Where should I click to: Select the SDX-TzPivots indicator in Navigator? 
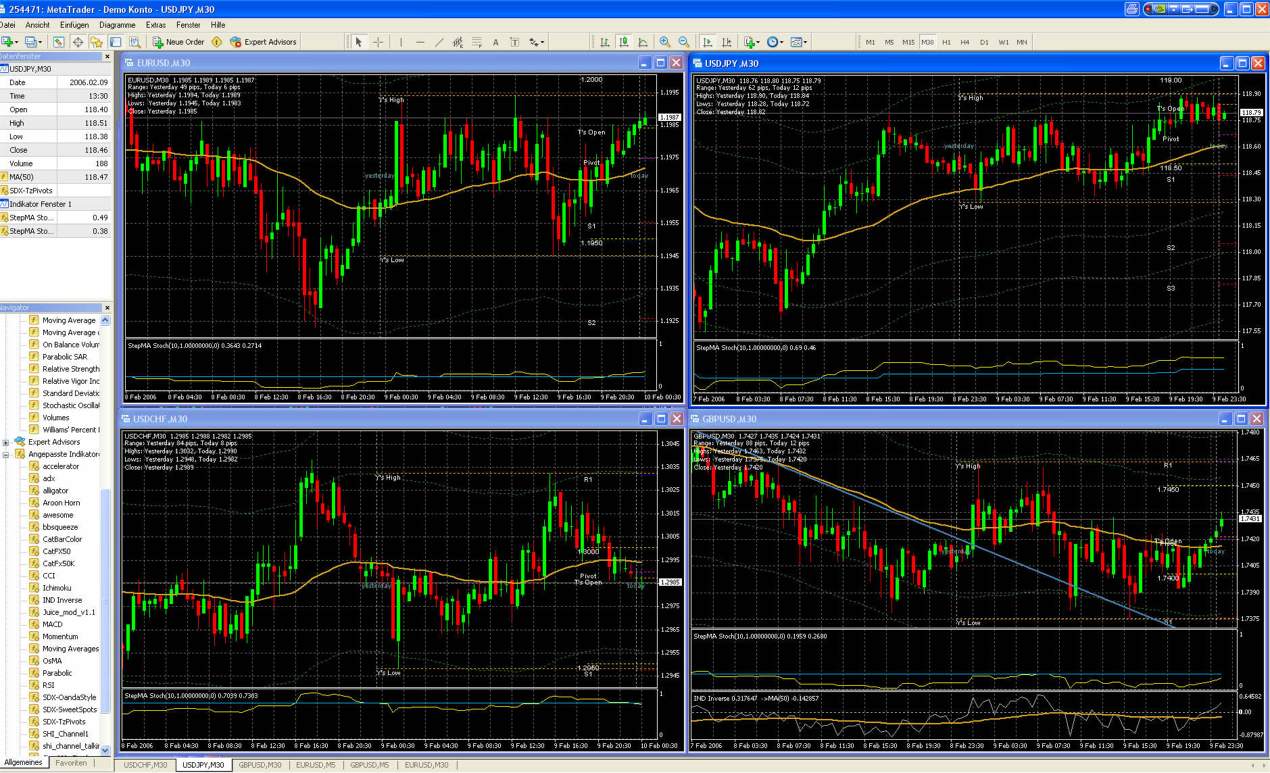62,721
